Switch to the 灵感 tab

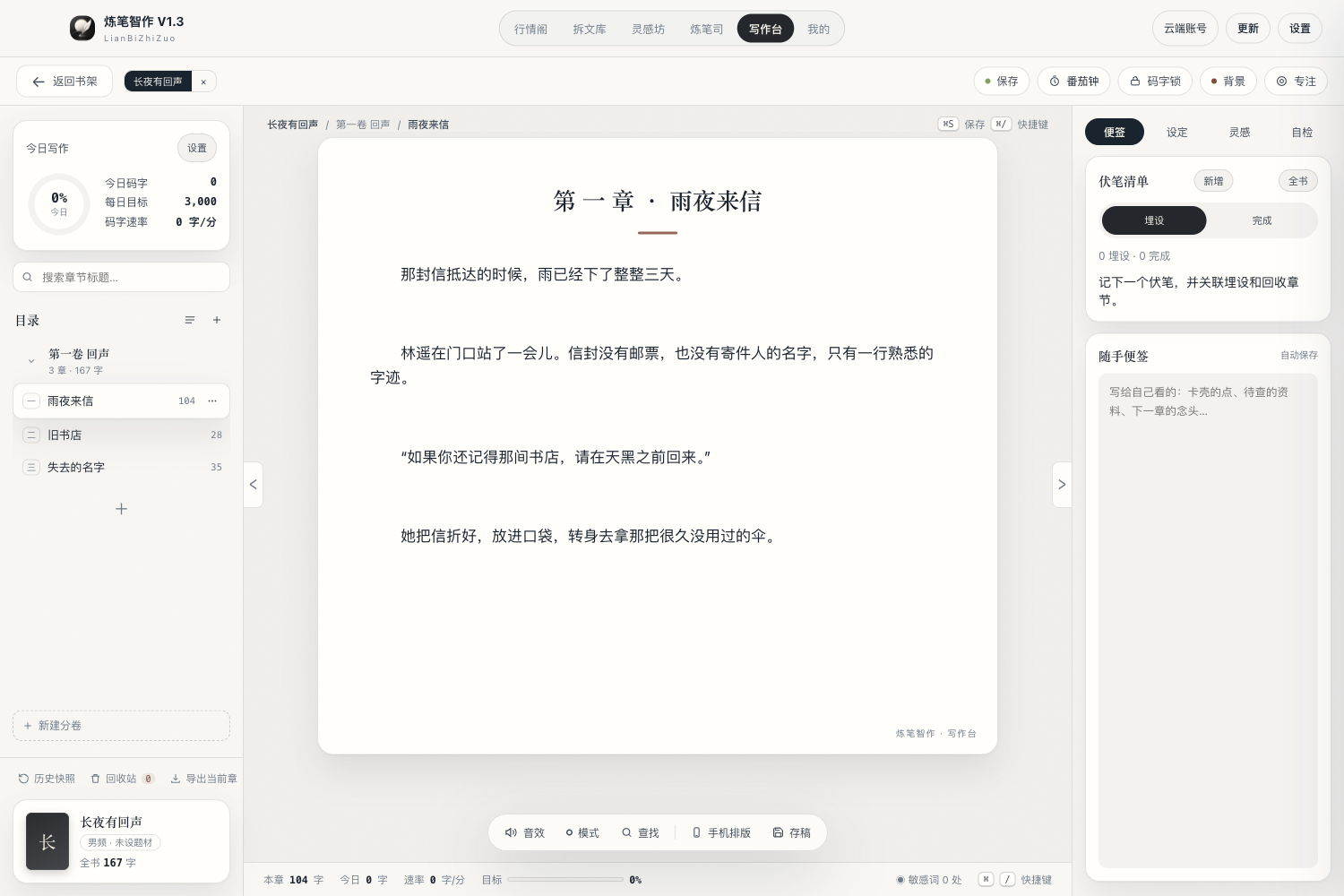click(1240, 132)
